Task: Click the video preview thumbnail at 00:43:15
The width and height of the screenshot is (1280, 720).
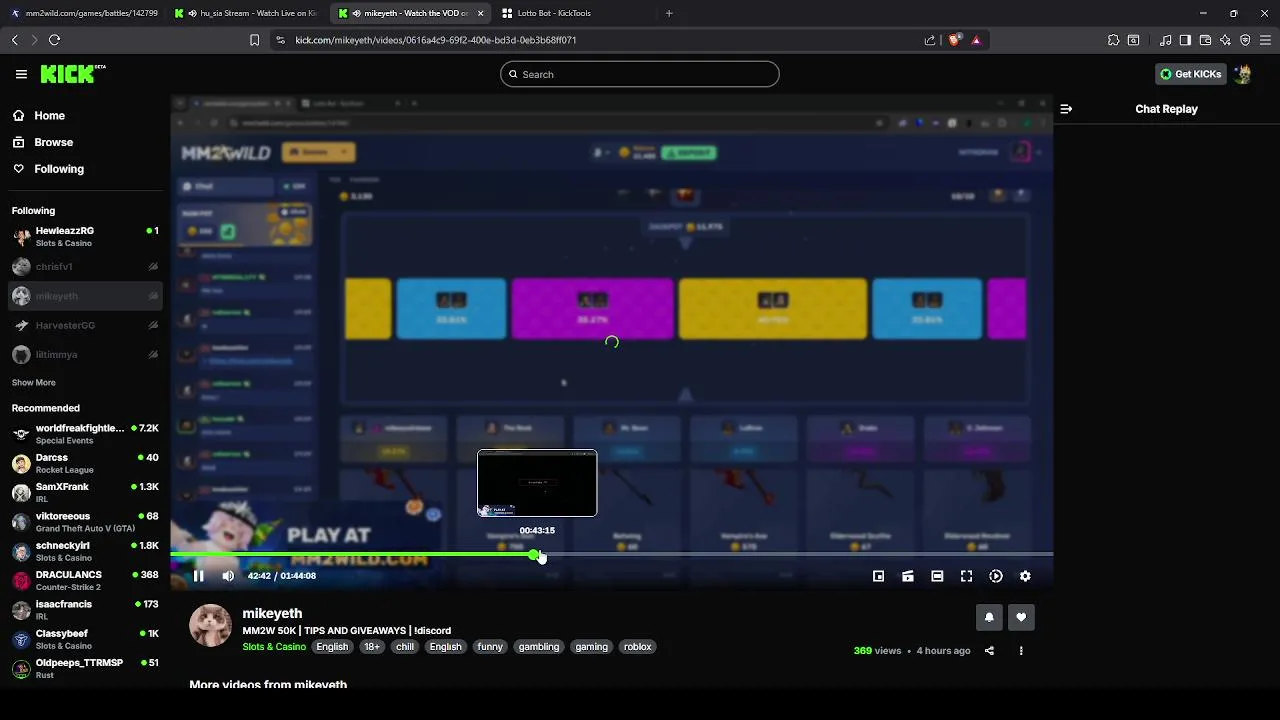Action: coord(537,483)
